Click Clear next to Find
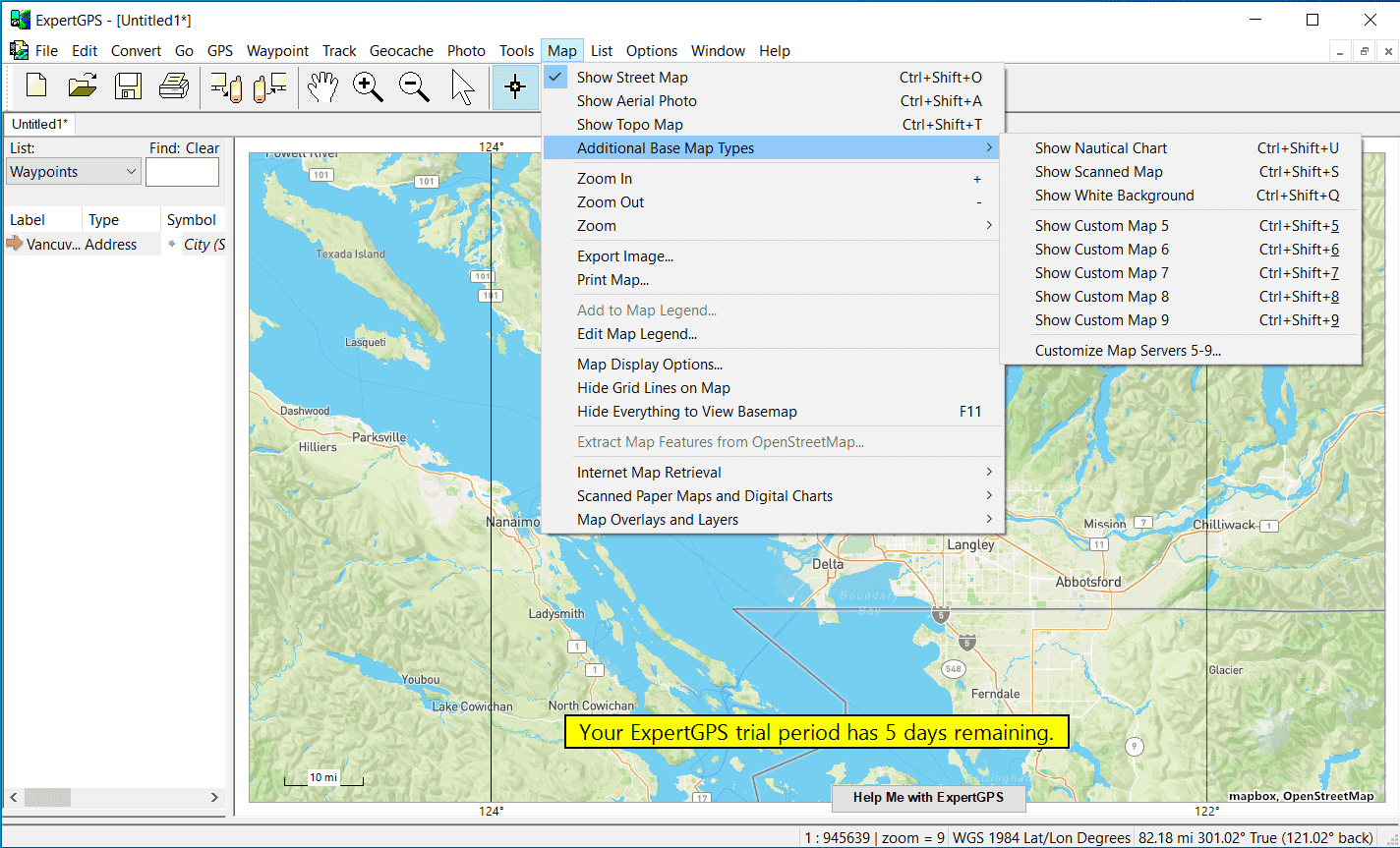Viewport: 1400px width, 848px height. tap(203, 148)
